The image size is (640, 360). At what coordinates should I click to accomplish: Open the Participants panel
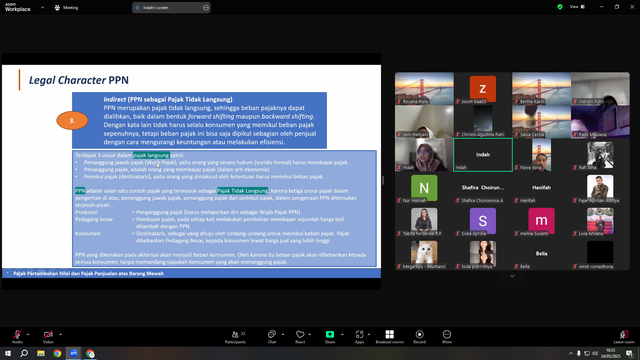236,336
